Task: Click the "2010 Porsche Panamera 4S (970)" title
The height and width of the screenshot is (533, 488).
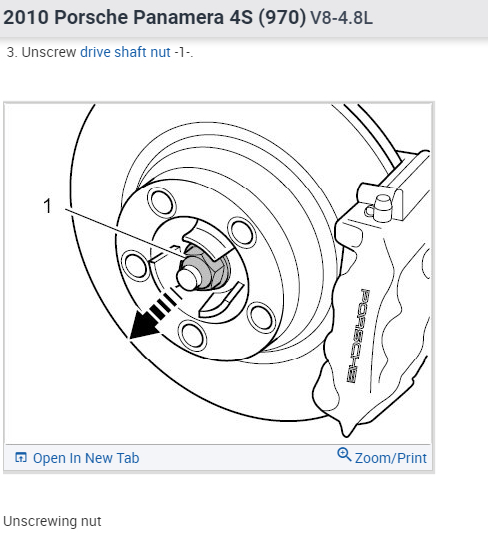Action: pos(155,17)
